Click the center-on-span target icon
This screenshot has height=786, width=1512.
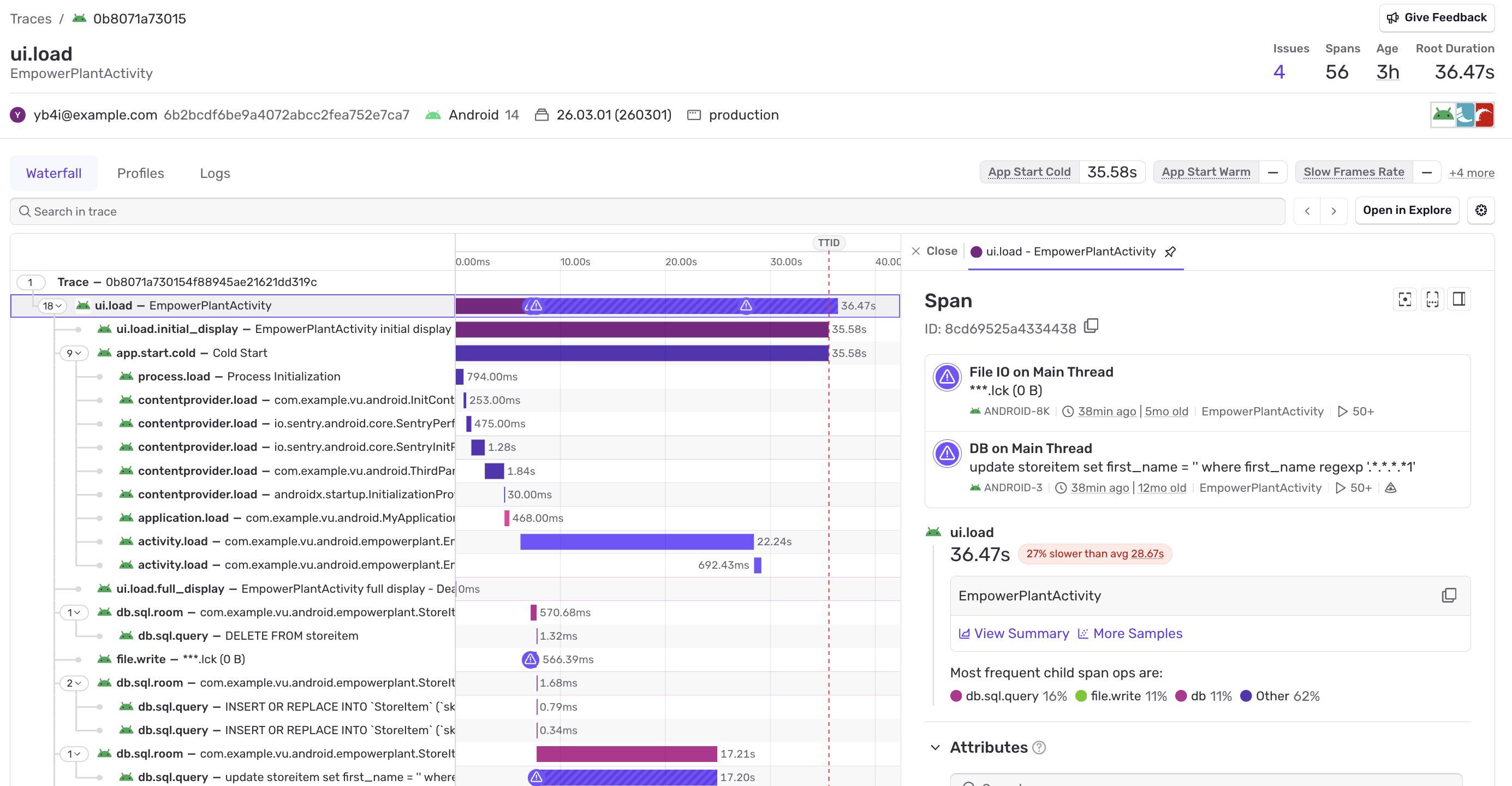click(1404, 299)
